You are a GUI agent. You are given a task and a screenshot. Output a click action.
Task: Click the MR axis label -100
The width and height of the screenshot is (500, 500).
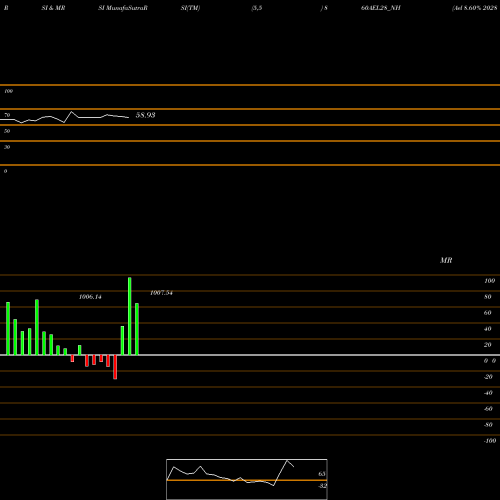pos(490,441)
